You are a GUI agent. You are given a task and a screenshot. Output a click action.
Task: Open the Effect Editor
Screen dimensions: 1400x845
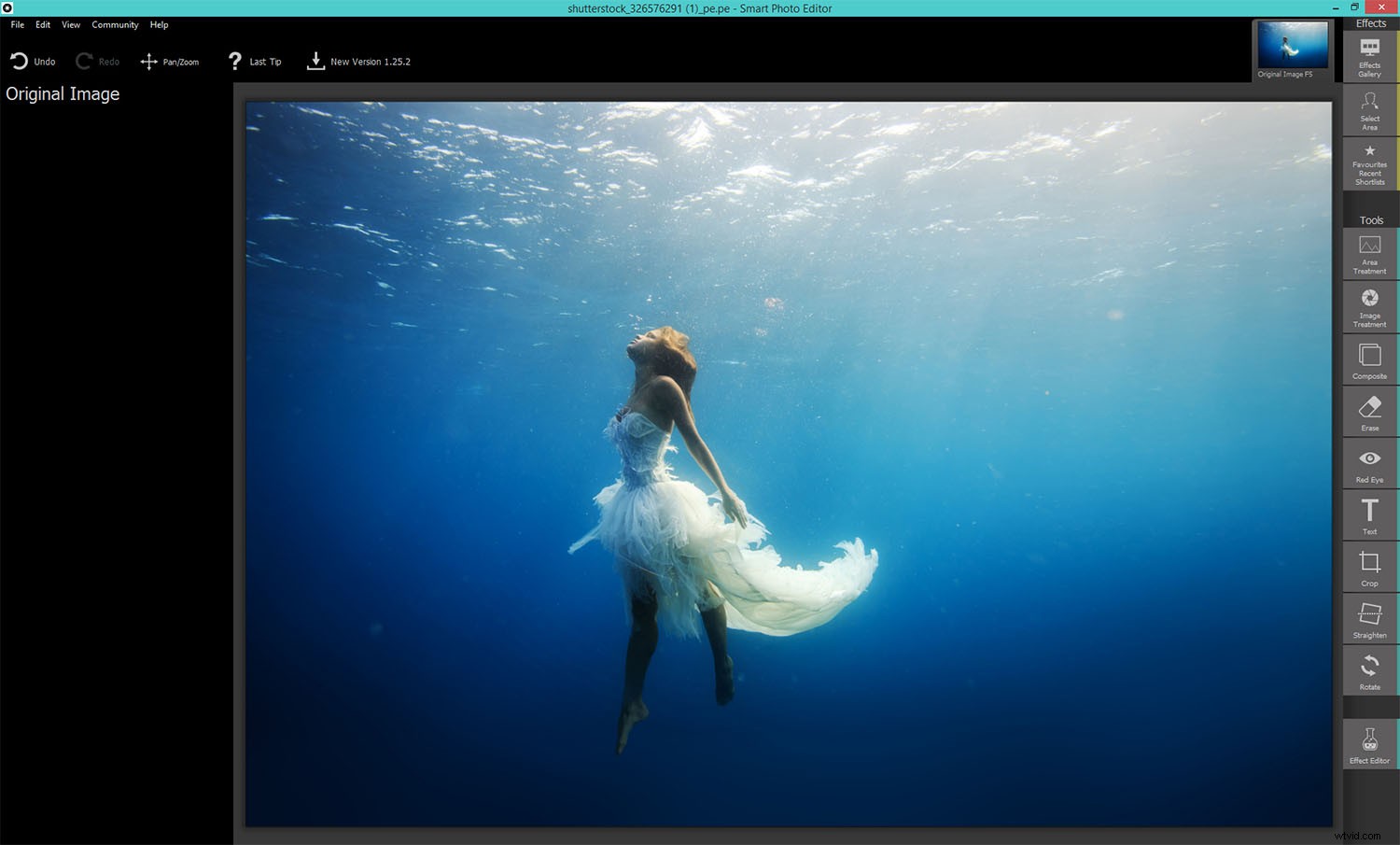tap(1369, 744)
